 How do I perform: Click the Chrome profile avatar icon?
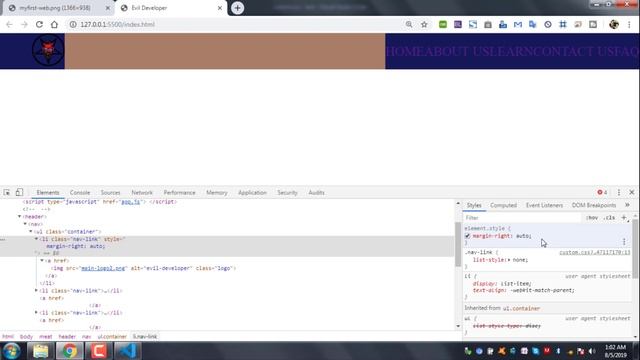614,24
